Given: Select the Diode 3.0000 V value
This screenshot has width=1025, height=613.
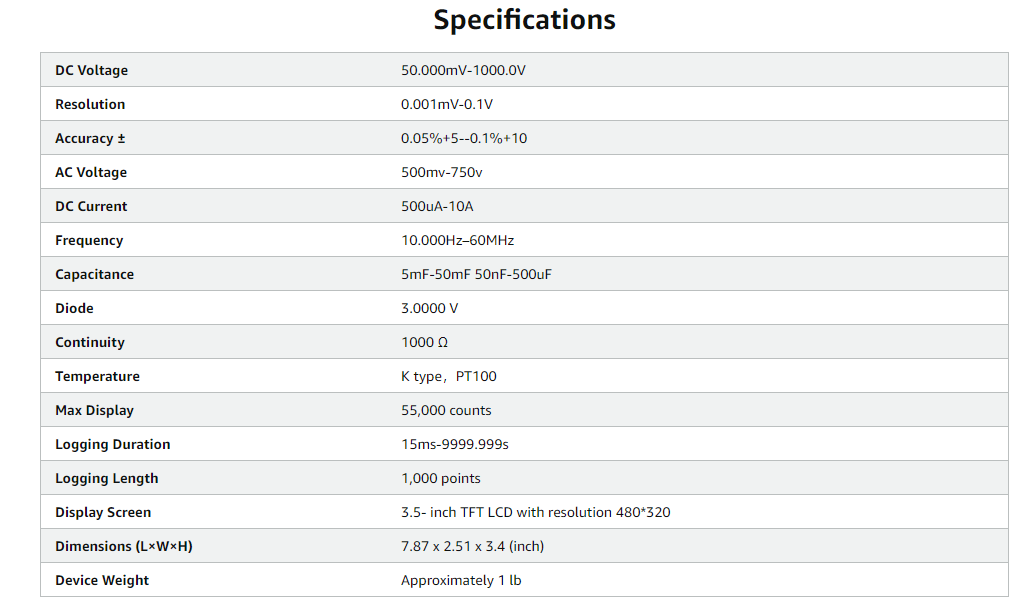Looking at the screenshot, I should click(430, 308).
